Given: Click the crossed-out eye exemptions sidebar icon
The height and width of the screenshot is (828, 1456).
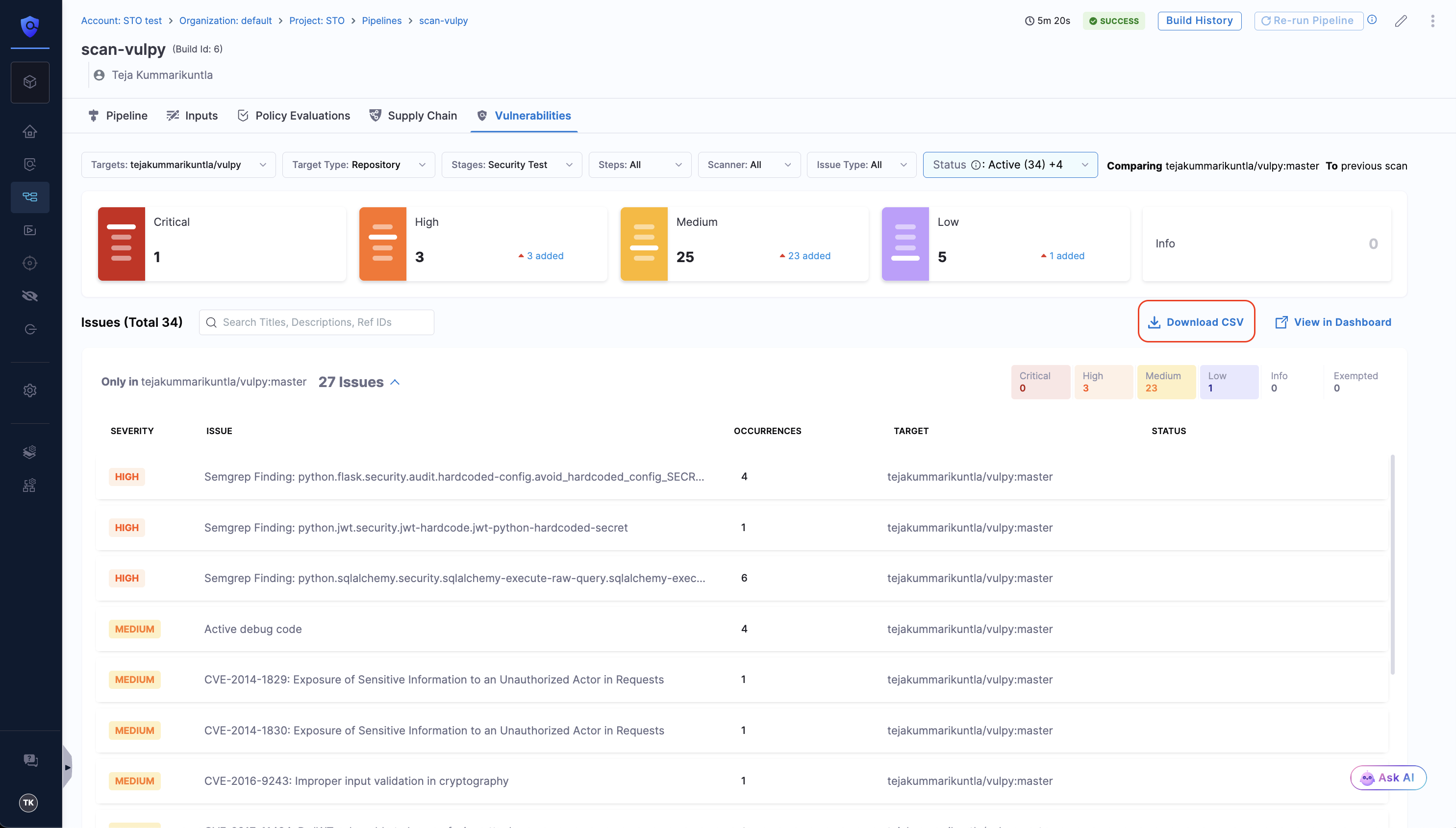Looking at the screenshot, I should [29, 296].
